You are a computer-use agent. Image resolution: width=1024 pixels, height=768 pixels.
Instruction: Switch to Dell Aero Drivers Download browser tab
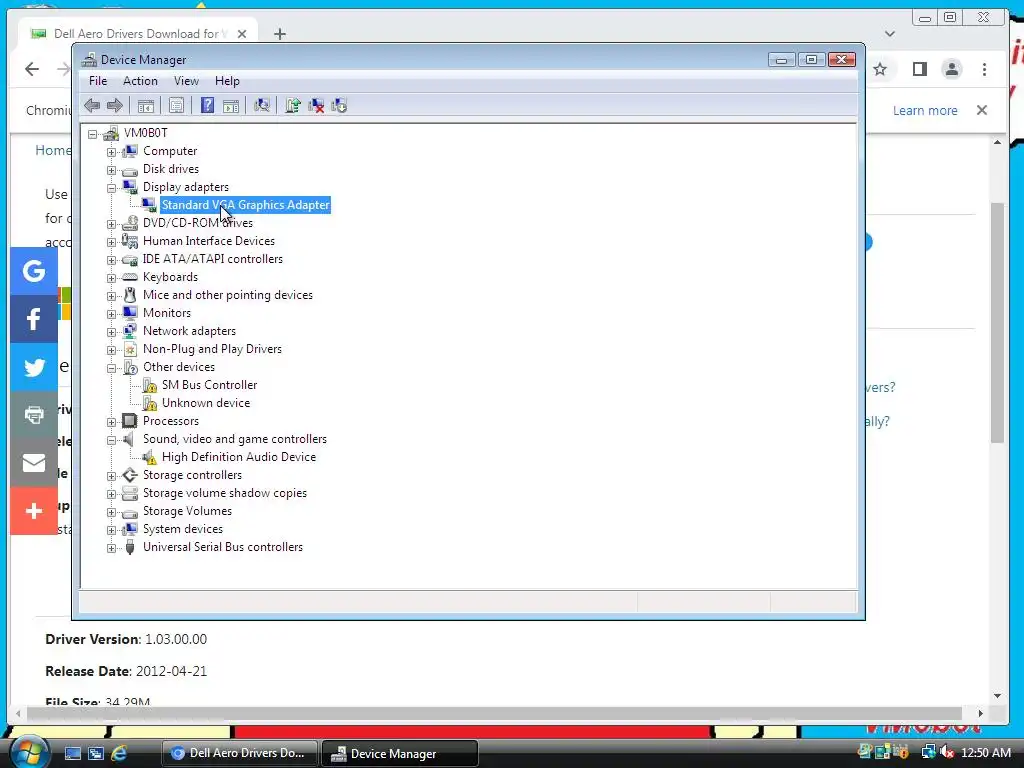coord(137,33)
